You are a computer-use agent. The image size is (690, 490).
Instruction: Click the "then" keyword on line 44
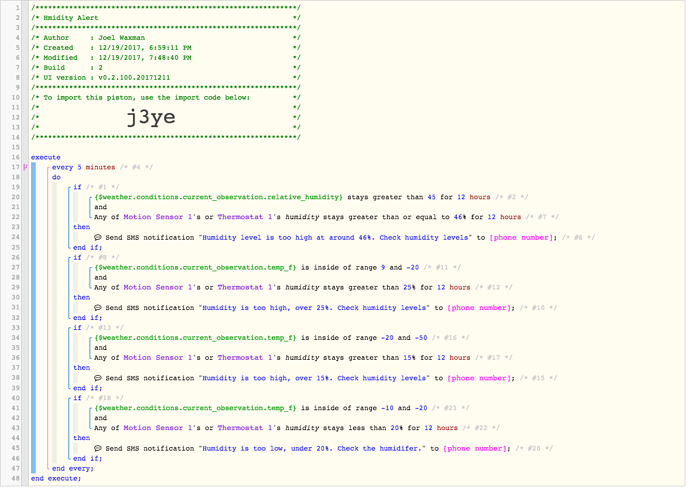point(81,438)
